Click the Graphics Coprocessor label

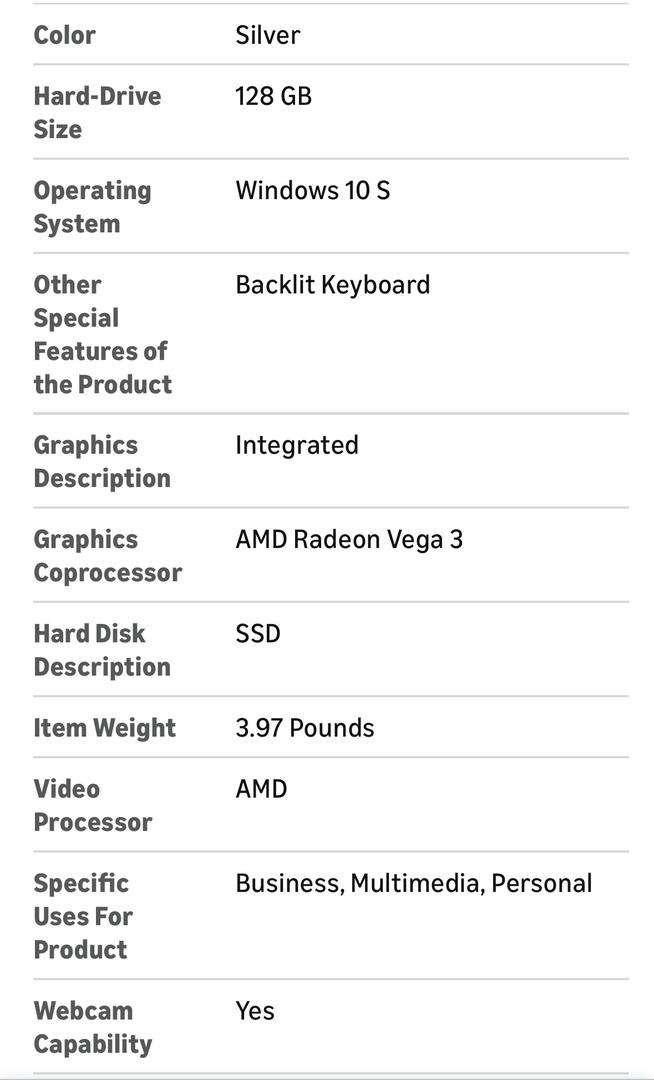[107, 556]
